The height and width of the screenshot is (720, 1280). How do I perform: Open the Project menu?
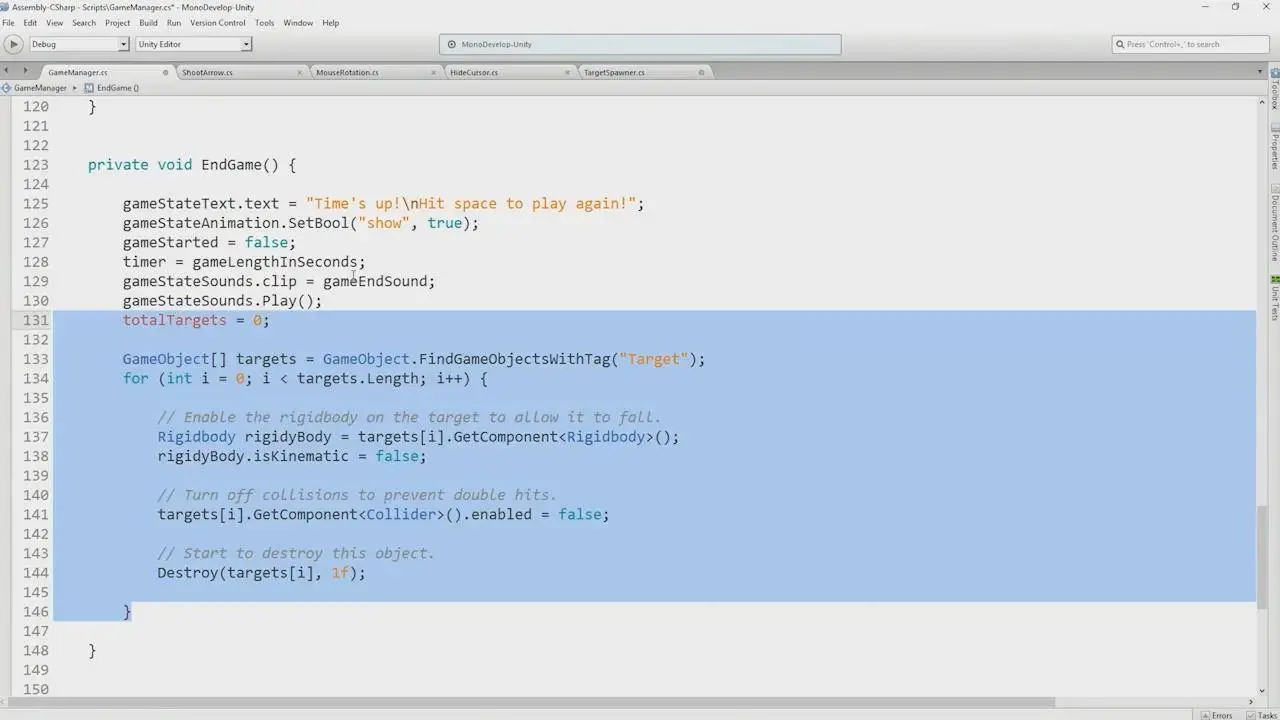(x=117, y=22)
